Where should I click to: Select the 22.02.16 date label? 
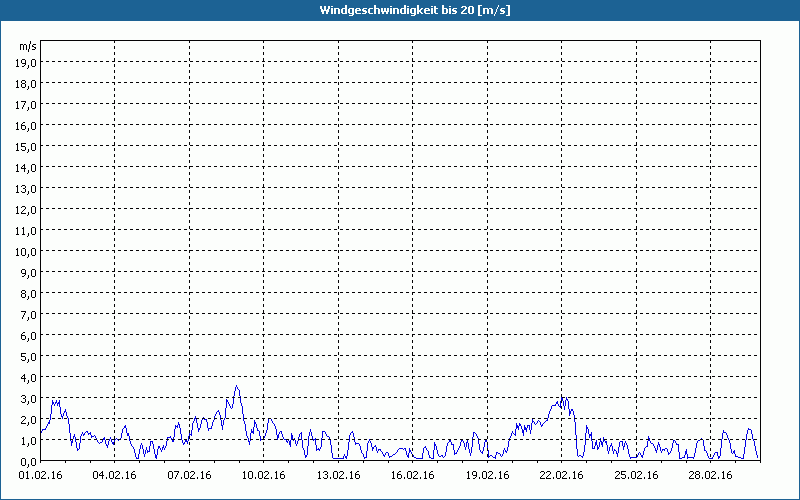[x=562, y=476]
